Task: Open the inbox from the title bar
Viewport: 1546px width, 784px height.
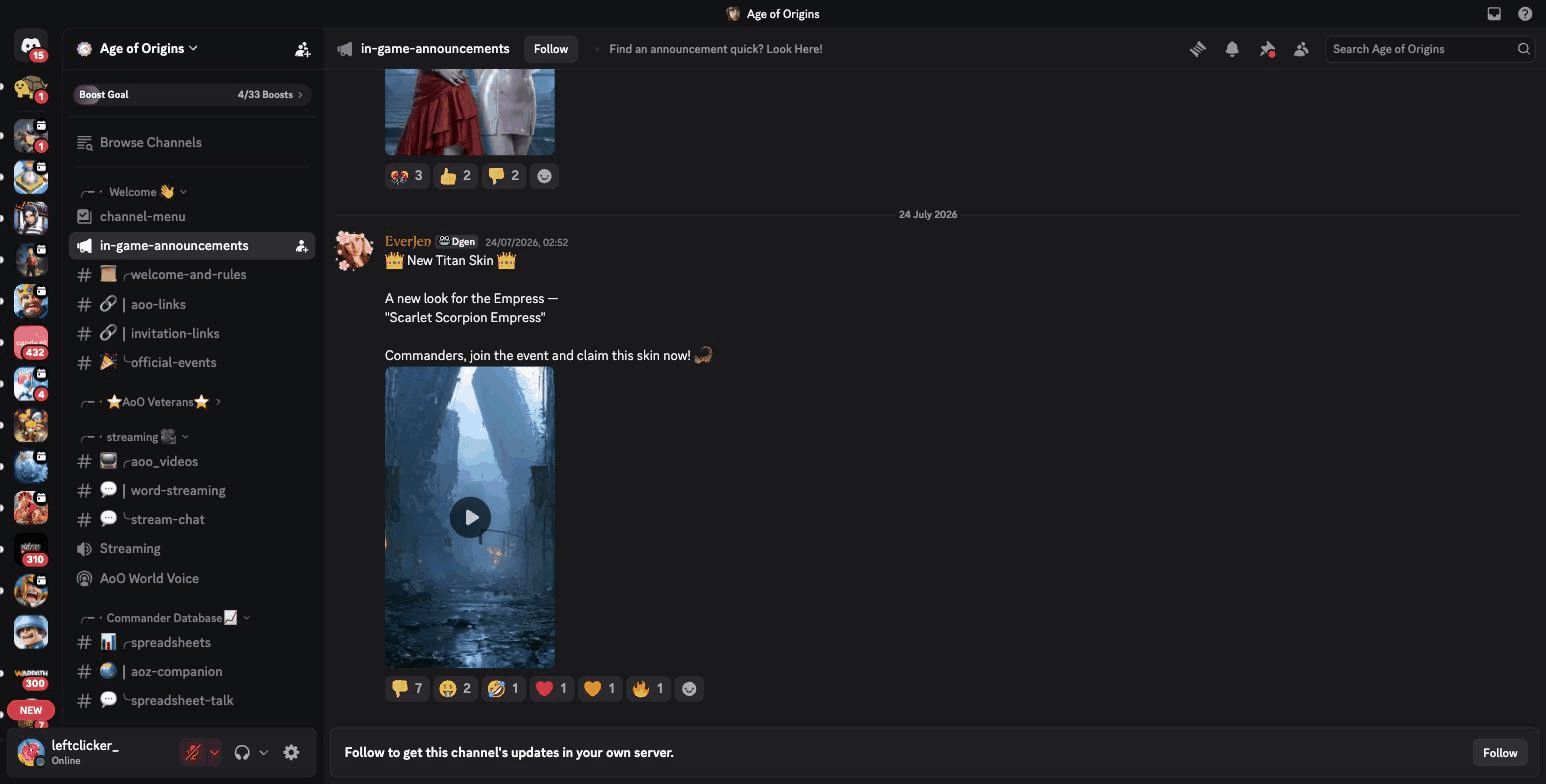Action: tap(1494, 14)
